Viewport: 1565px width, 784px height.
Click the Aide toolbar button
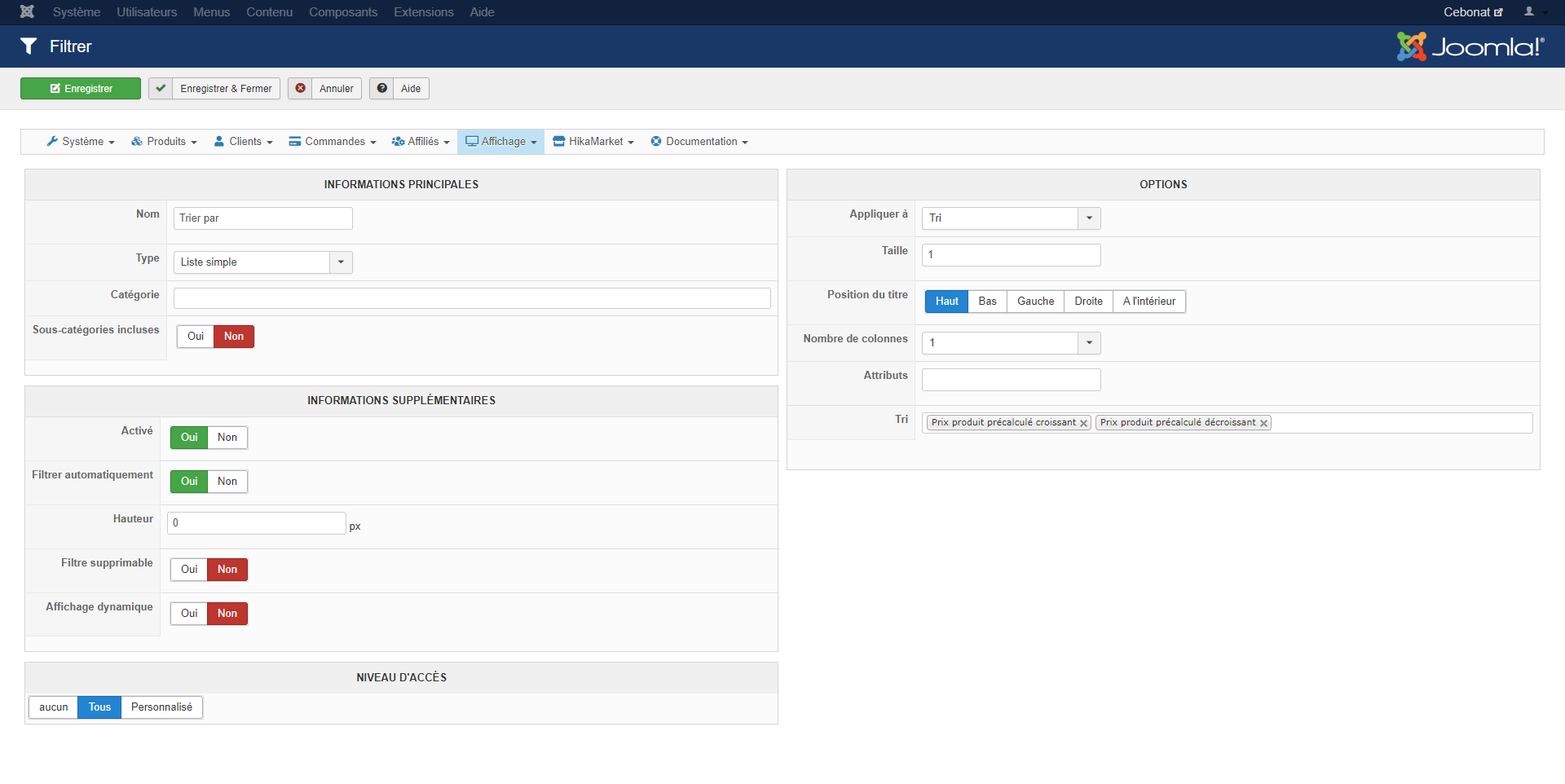399,88
